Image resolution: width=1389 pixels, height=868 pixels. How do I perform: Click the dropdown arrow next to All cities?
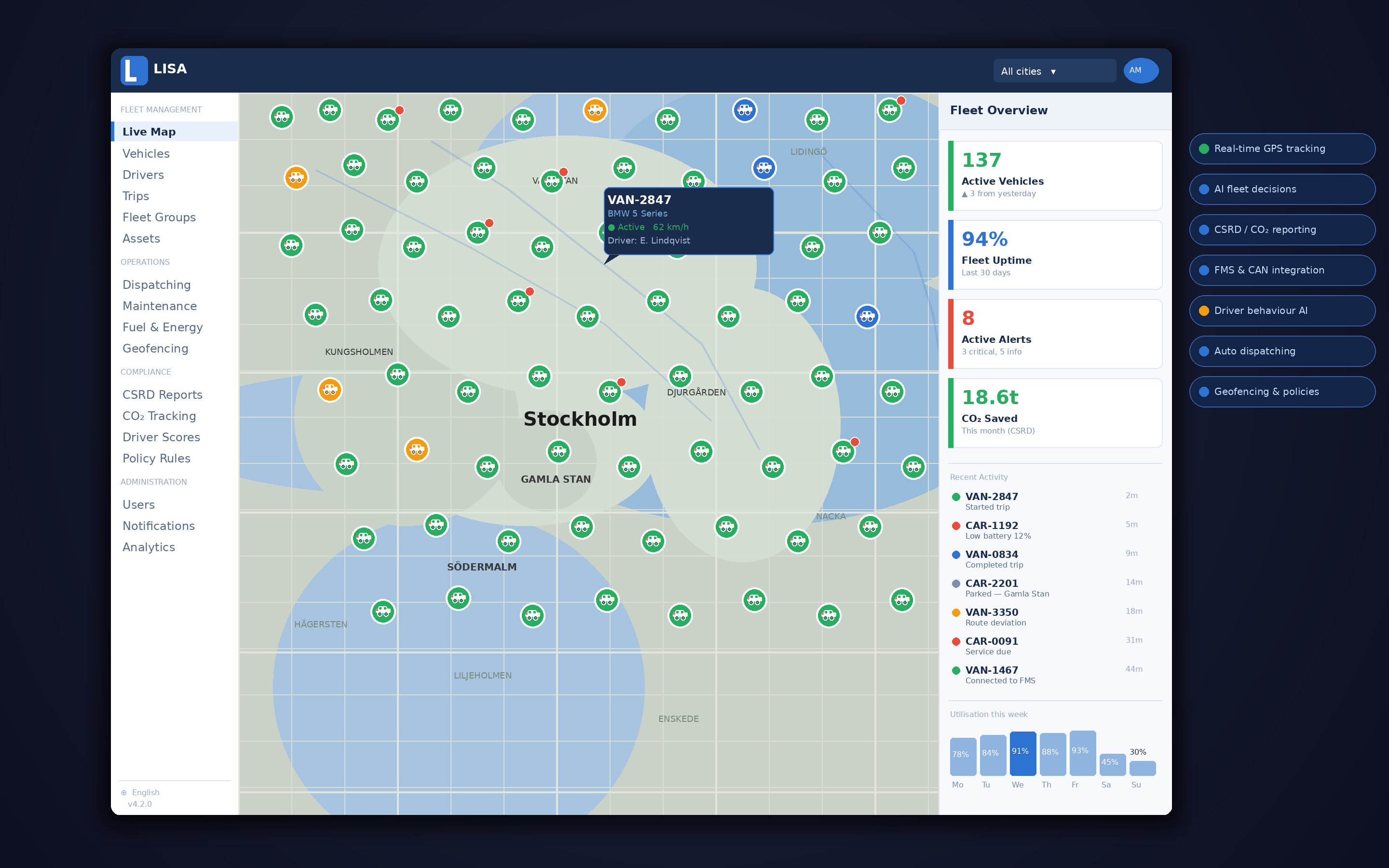1053,72
